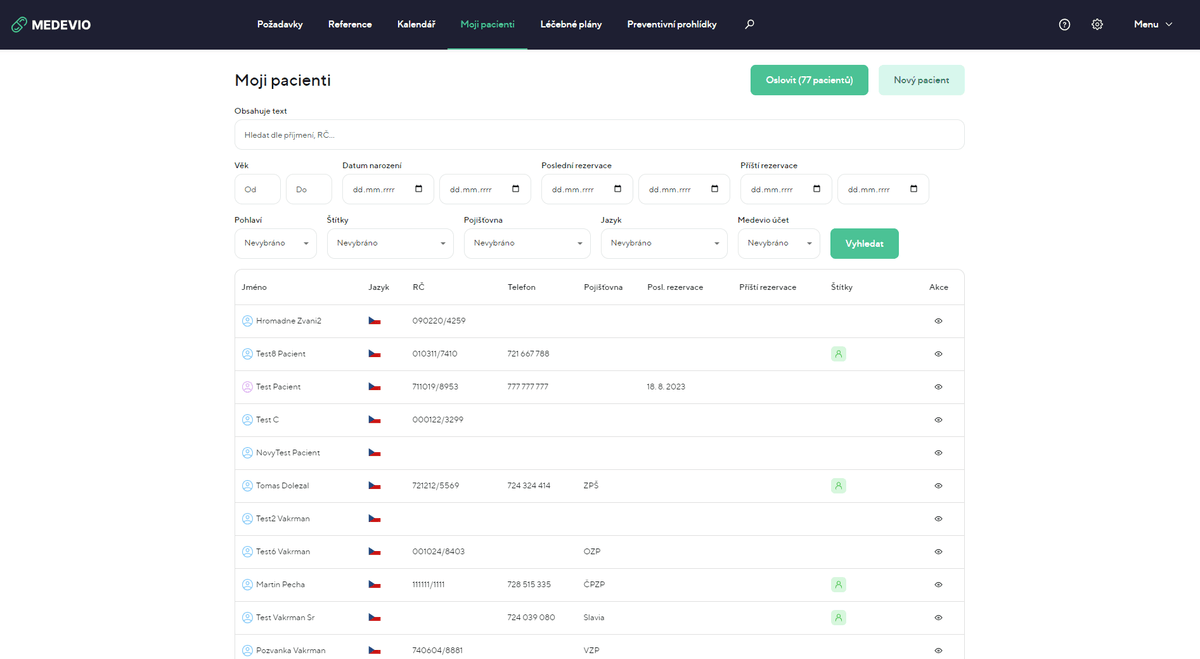Click eye icon for Test6 Vakrman row
1200x659 pixels.
point(938,551)
